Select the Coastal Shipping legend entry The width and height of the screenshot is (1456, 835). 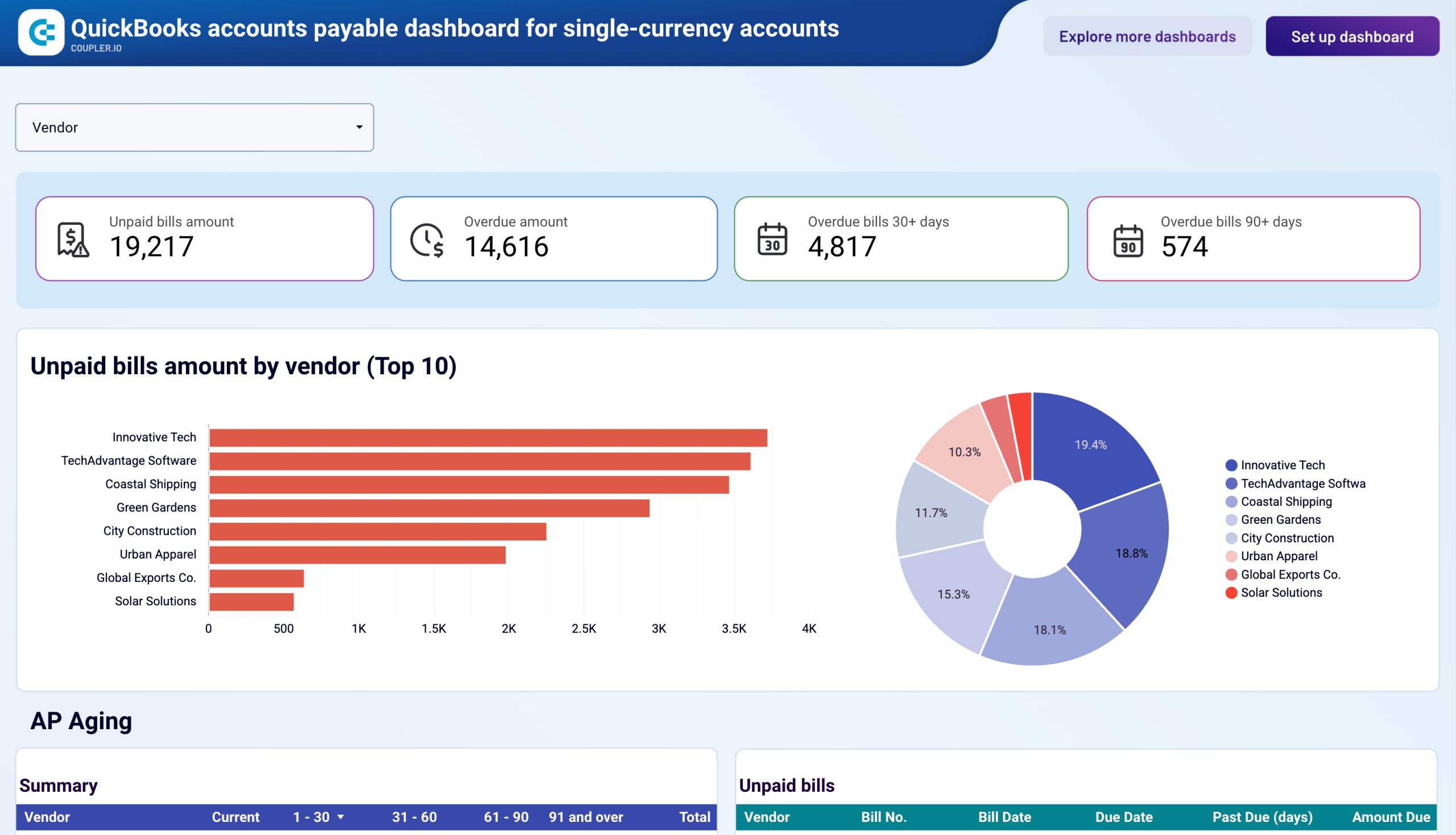pos(1286,501)
